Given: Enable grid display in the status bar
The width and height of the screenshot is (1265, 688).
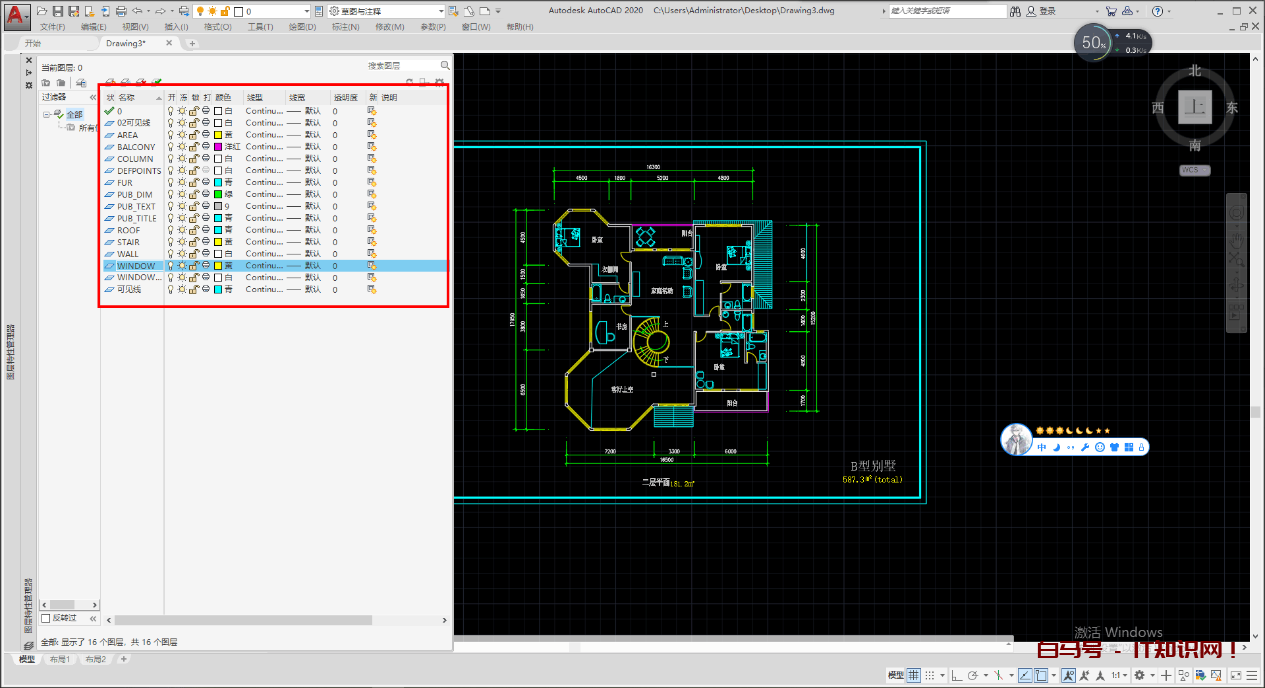Looking at the screenshot, I should [913, 675].
